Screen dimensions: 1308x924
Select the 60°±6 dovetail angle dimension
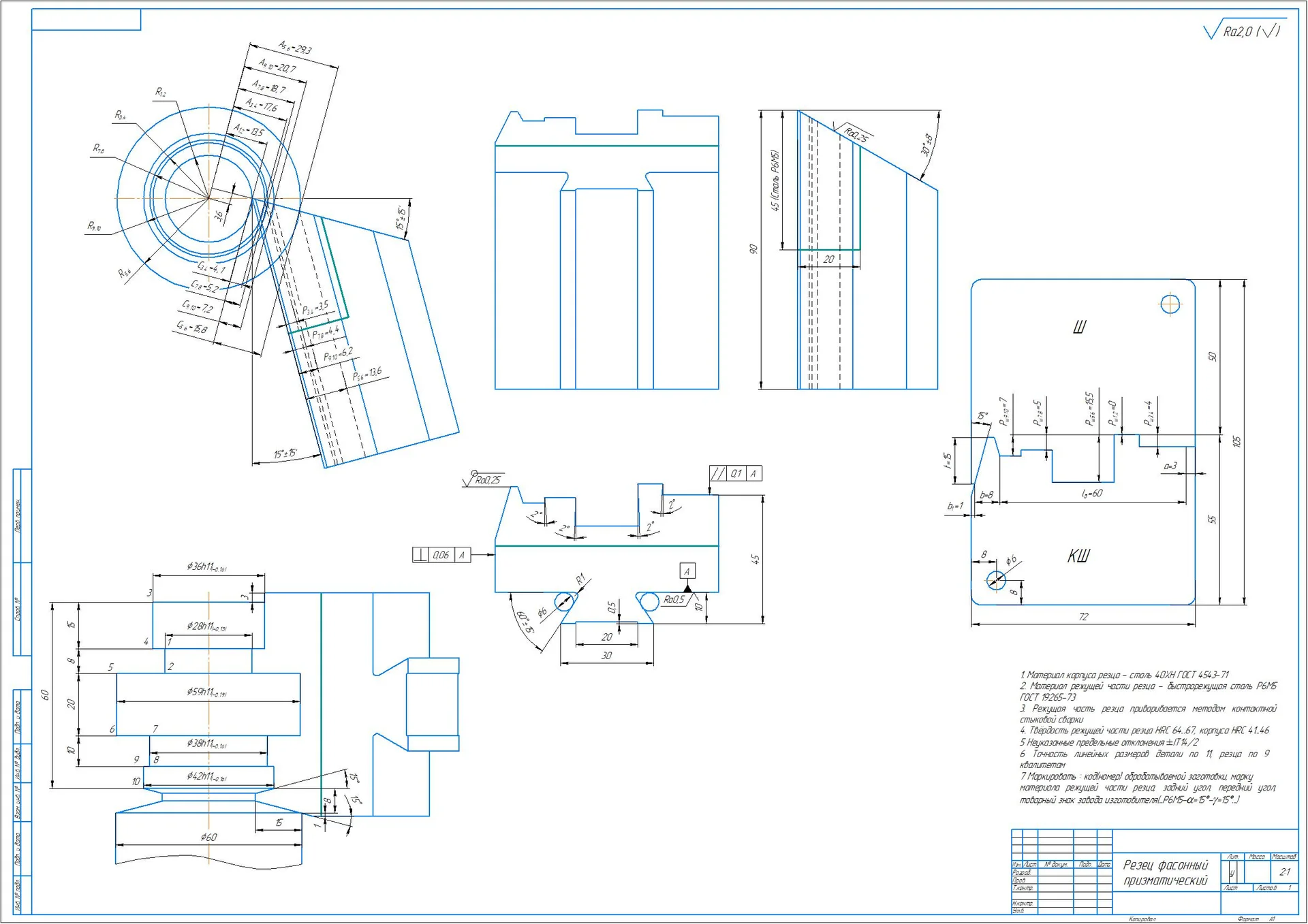(x=525, y=622)
